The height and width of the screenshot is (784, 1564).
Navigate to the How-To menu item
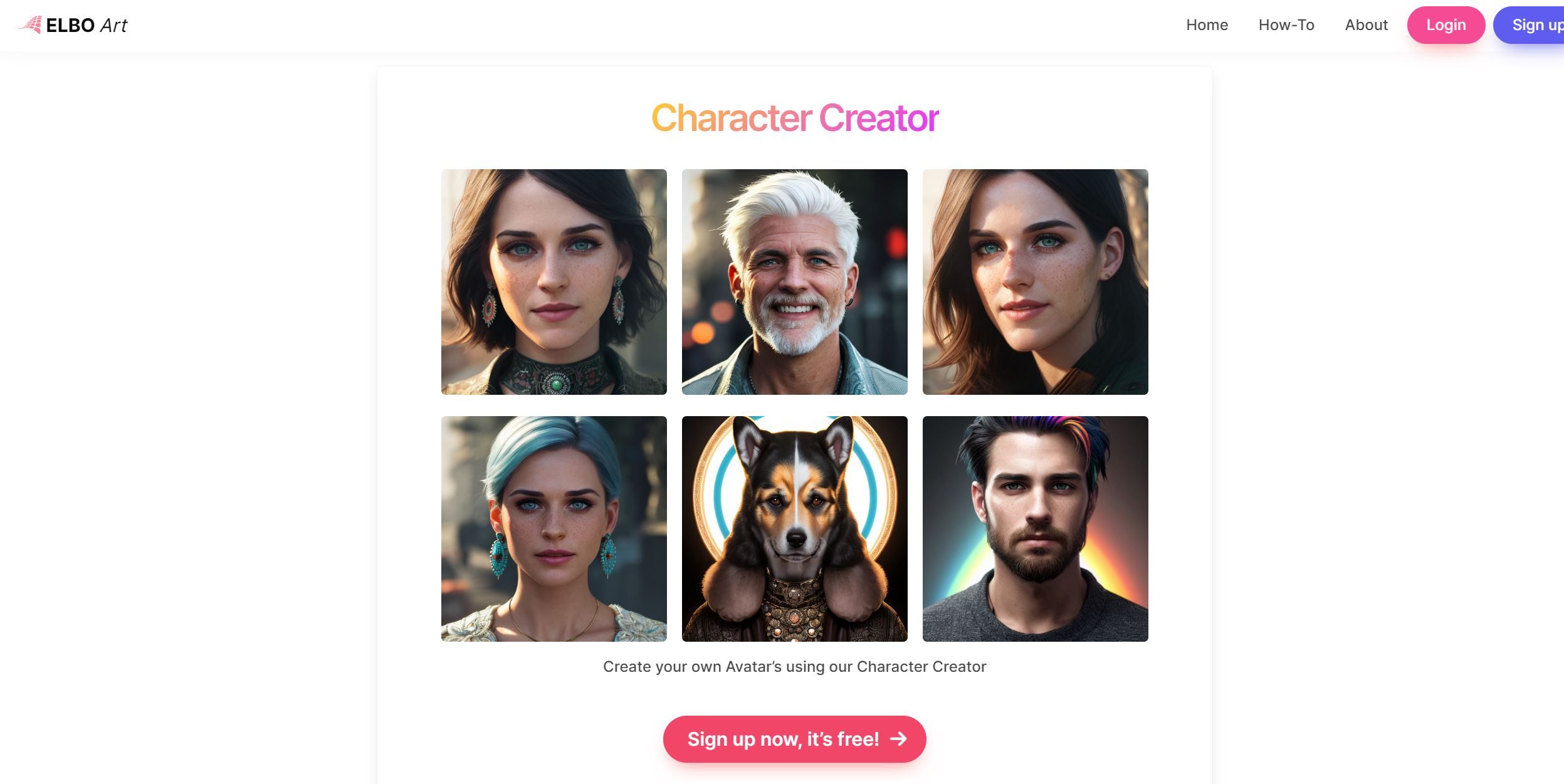coord(1286,24)
